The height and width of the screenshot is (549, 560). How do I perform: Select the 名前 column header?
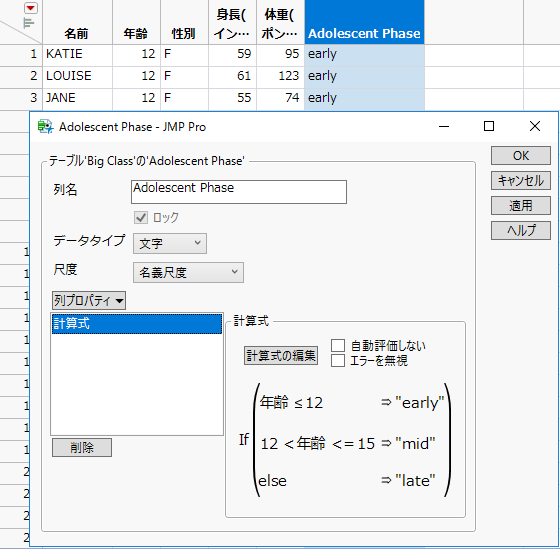pos(77,22)
